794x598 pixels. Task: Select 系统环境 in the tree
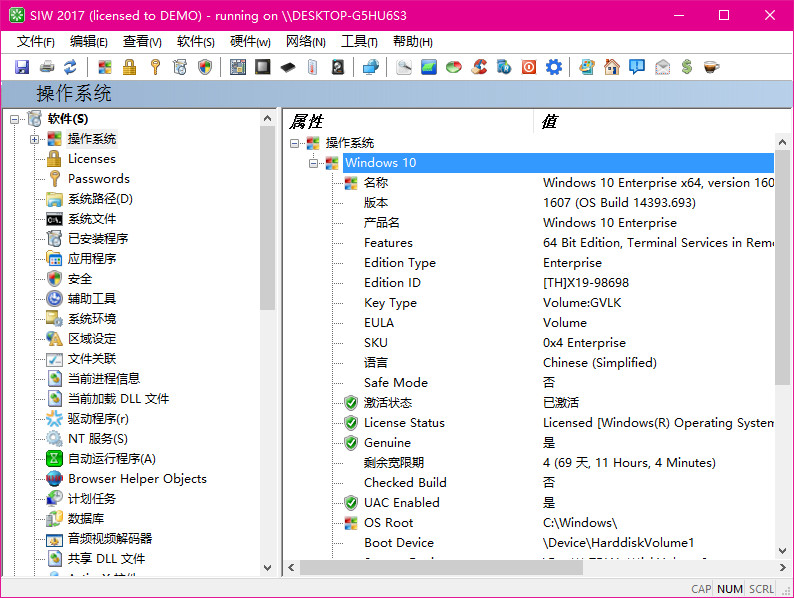pyautogui.click(x=92, y=318)
